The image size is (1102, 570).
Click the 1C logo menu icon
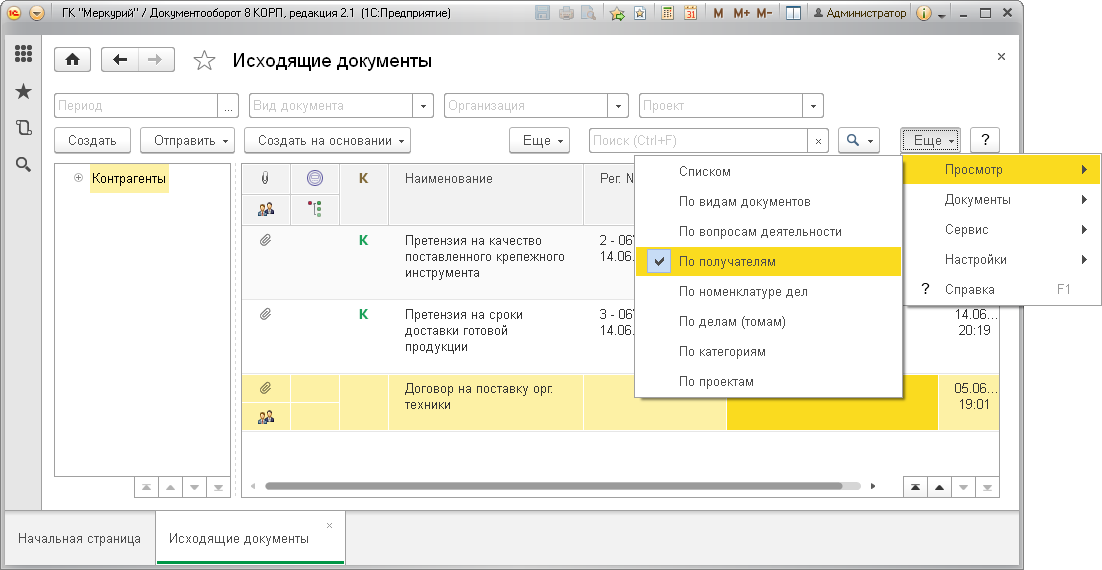click(13, 13)
